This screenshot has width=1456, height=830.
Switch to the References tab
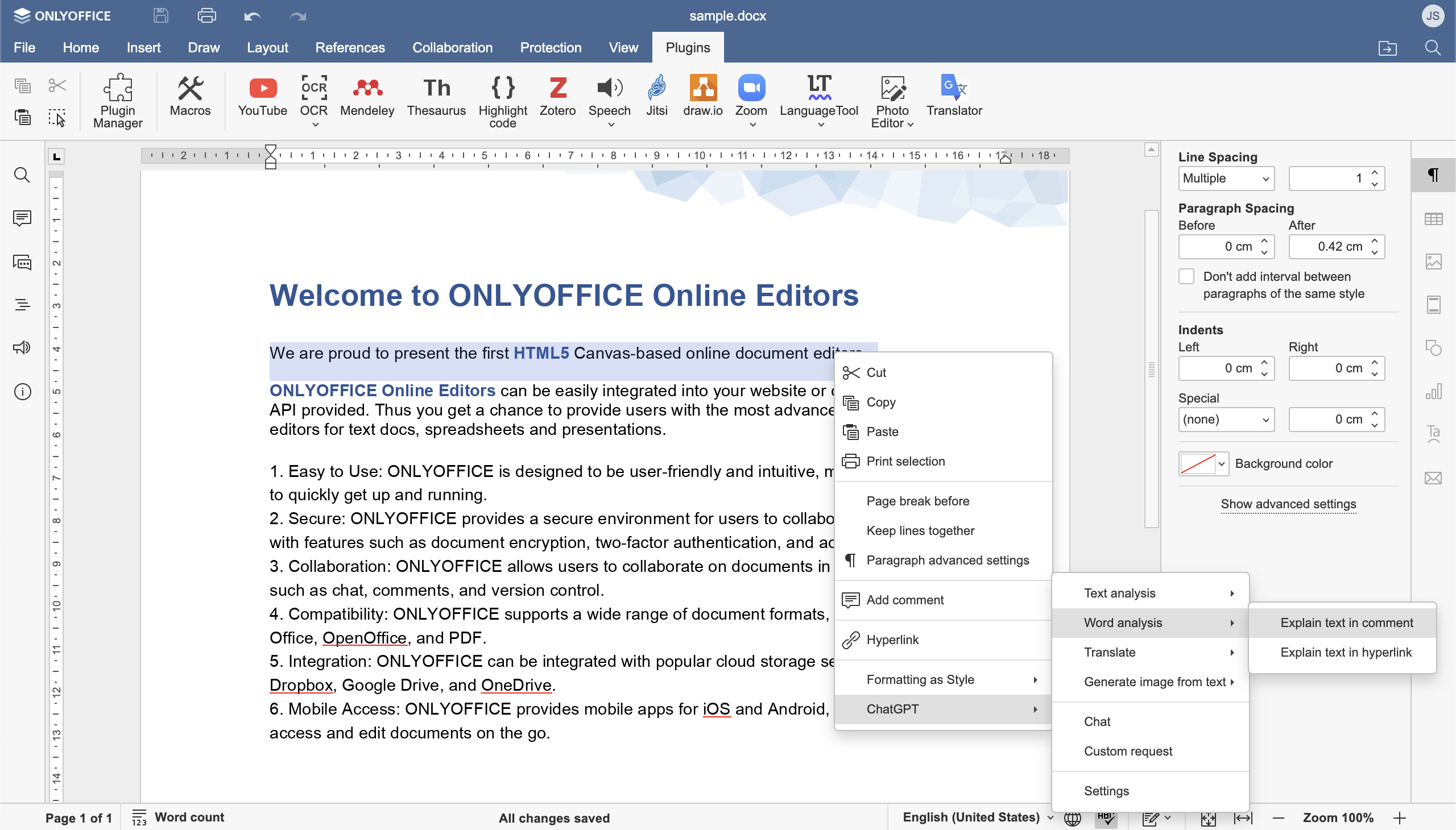(x=350, y=47)
